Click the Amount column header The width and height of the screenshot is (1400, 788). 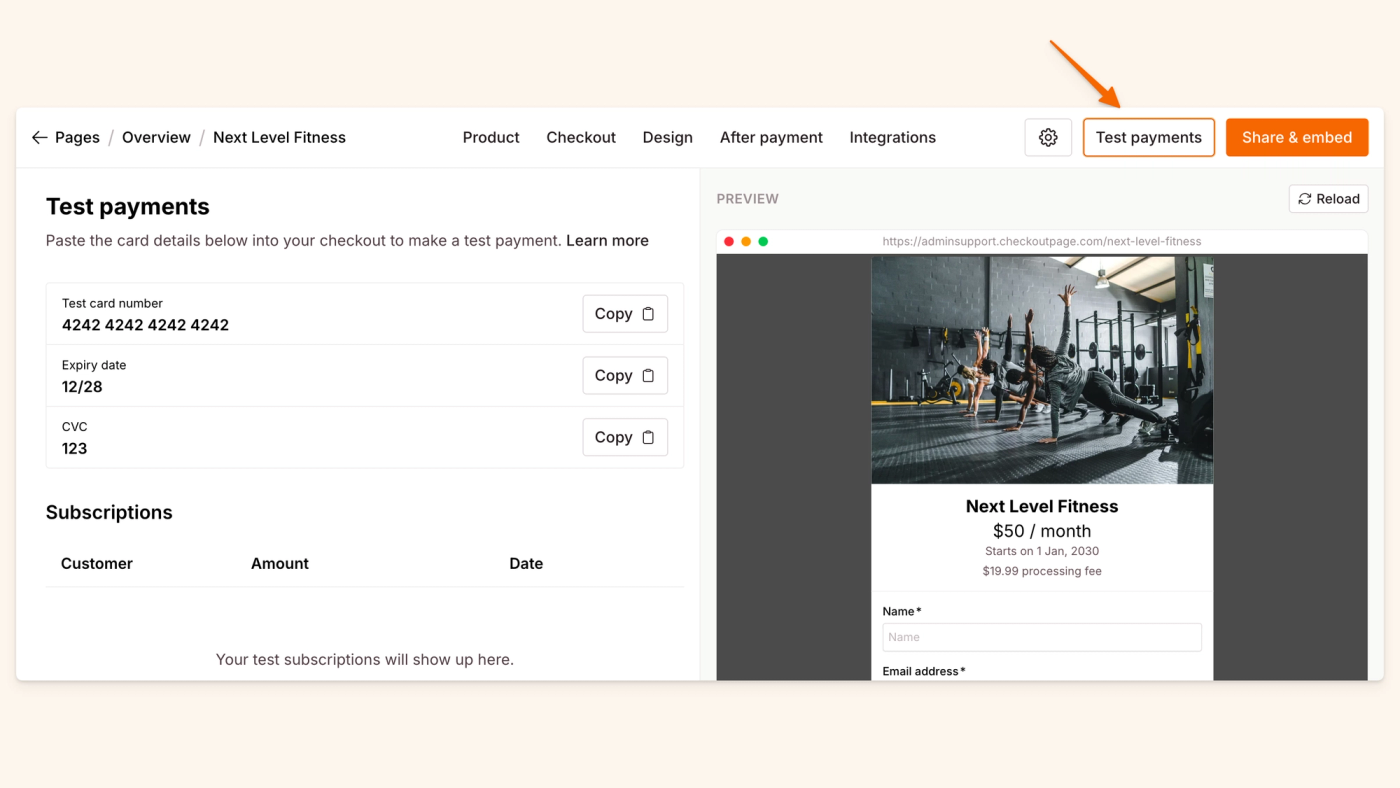click(x=280, y=564)
